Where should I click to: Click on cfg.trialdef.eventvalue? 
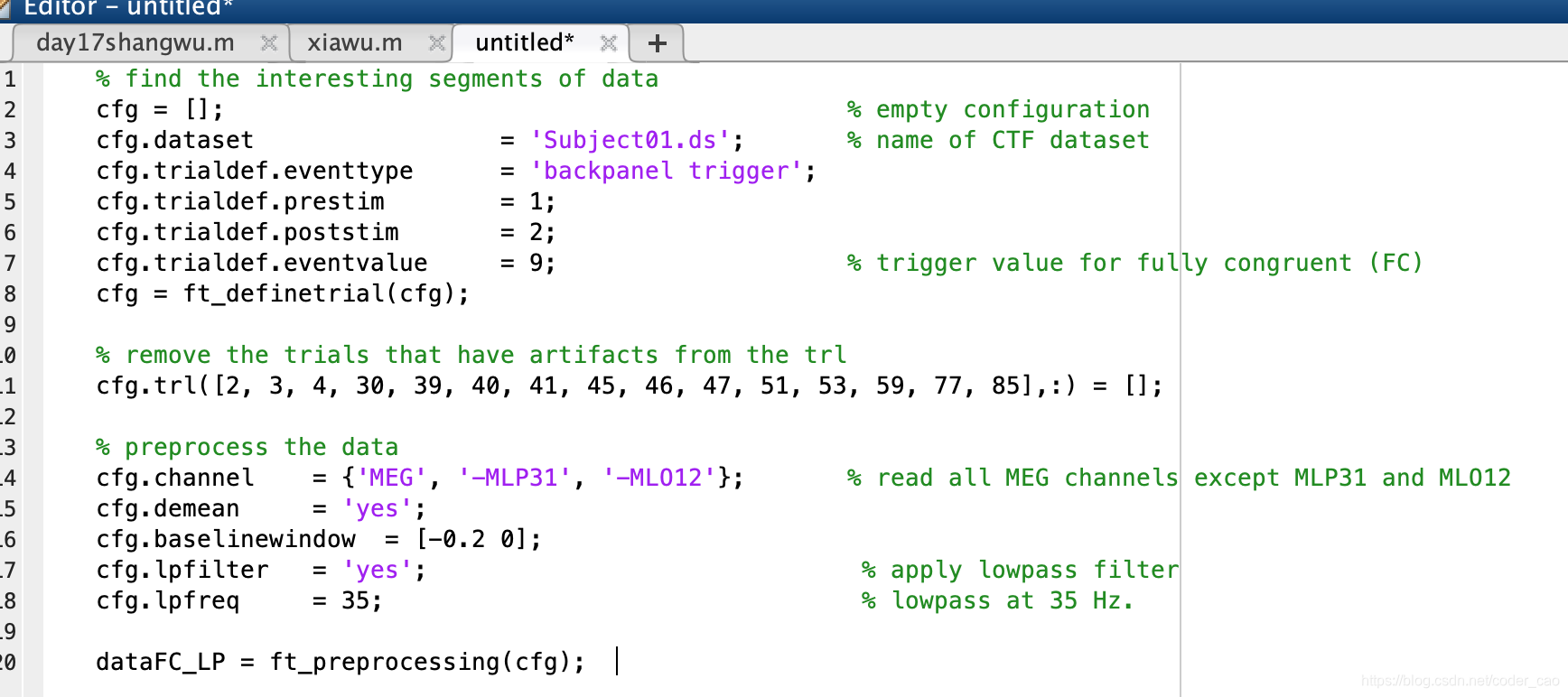tap(262, 263)
